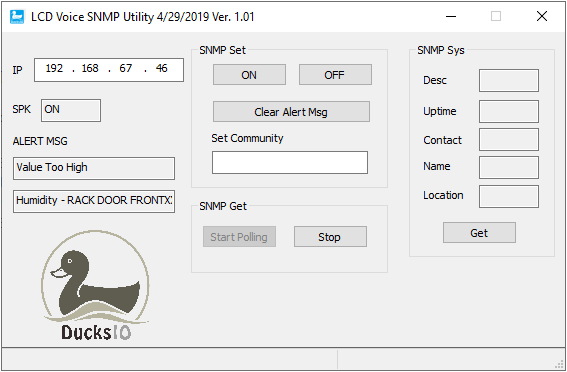Click the Desc field in SNMP Sys

tap(509, 80)
